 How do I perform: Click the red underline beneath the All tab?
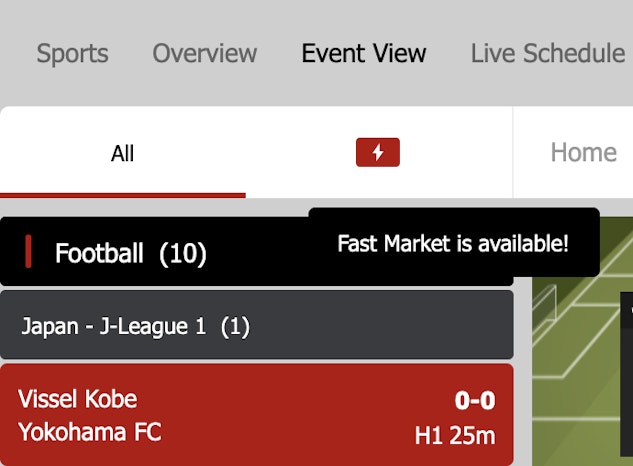coord(122,195)
